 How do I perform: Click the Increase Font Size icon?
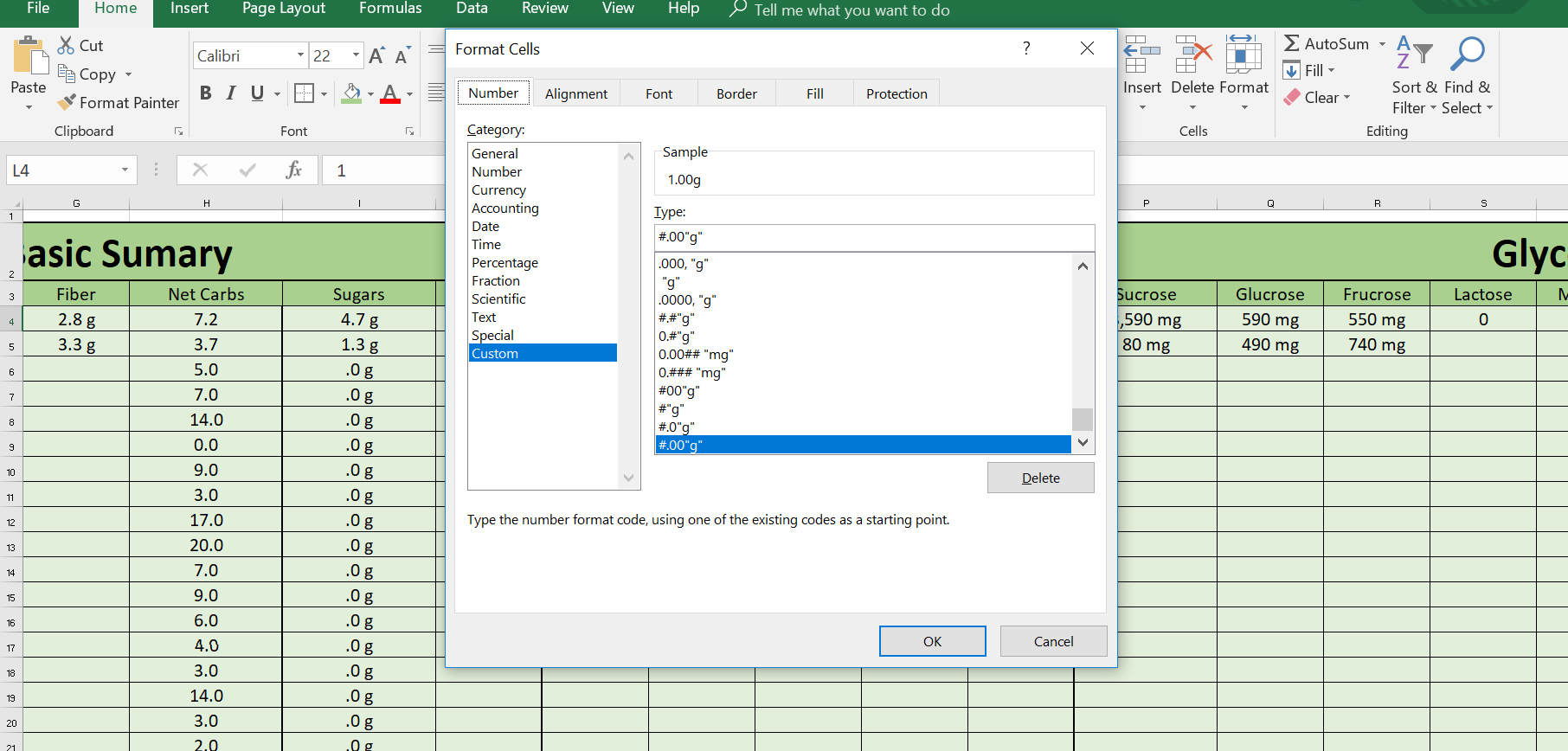376,56
